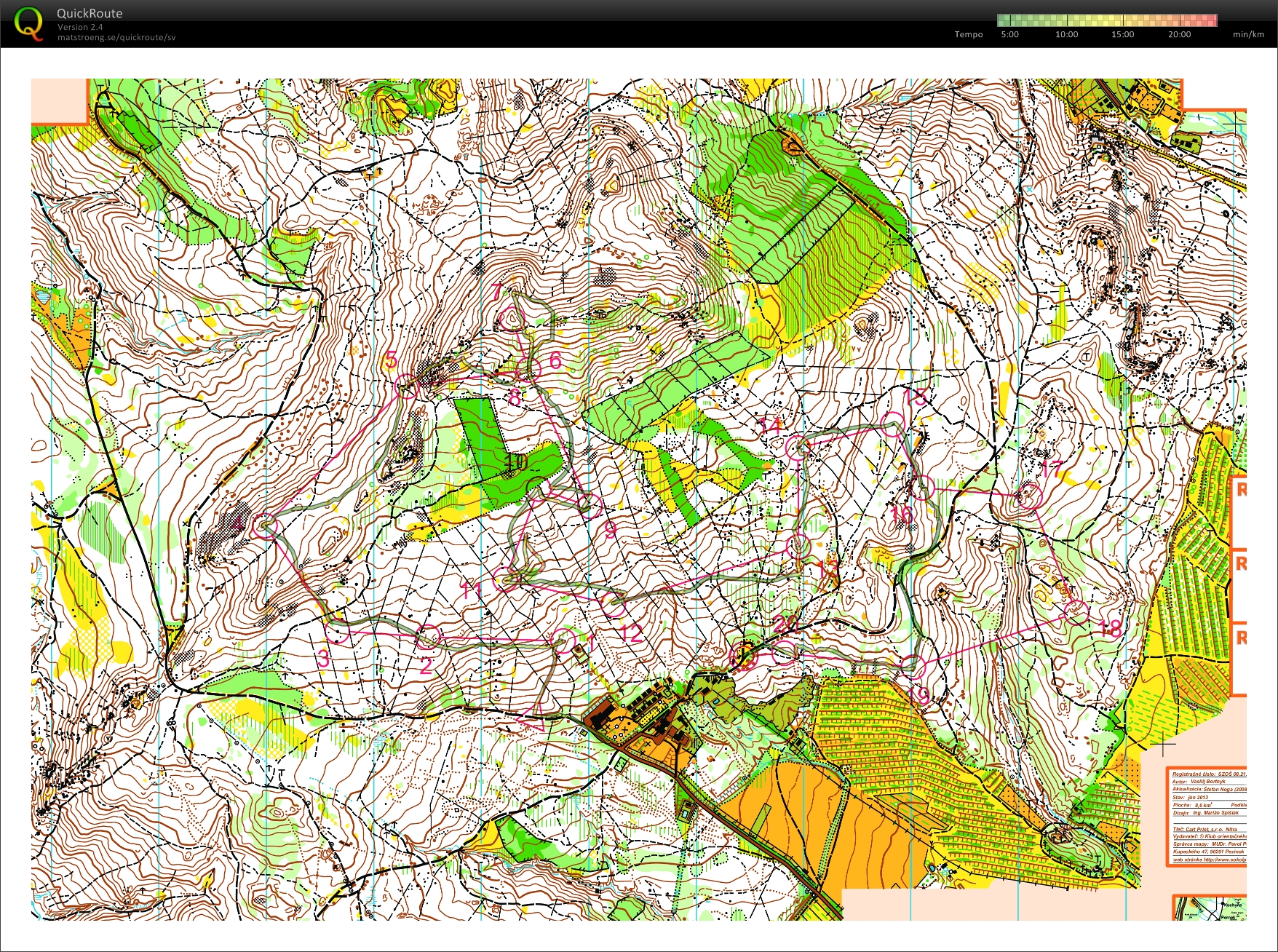Click the map credits info box
The image size is (1278, 952).
(1207, 817)
